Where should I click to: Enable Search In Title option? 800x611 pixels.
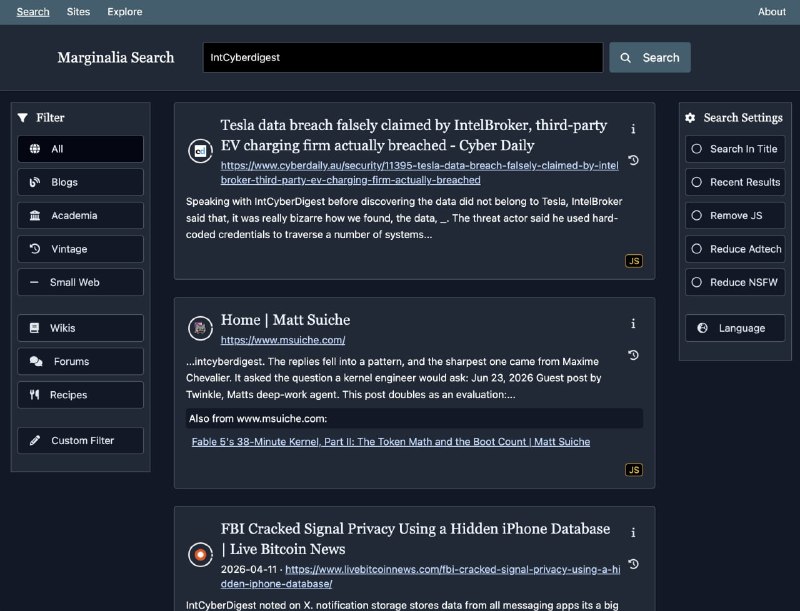[735, 149]
